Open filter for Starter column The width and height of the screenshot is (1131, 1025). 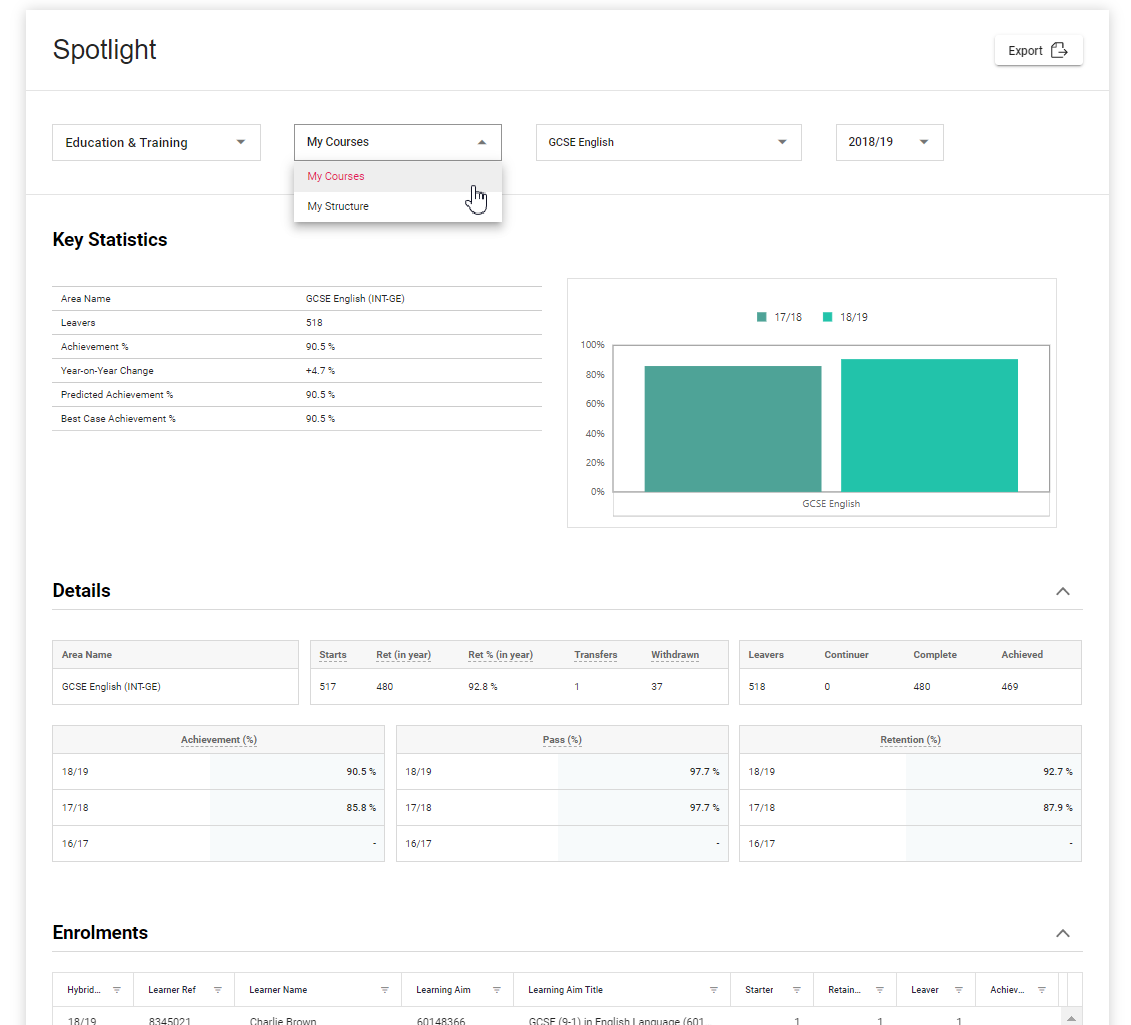click(x=796, y=990)
